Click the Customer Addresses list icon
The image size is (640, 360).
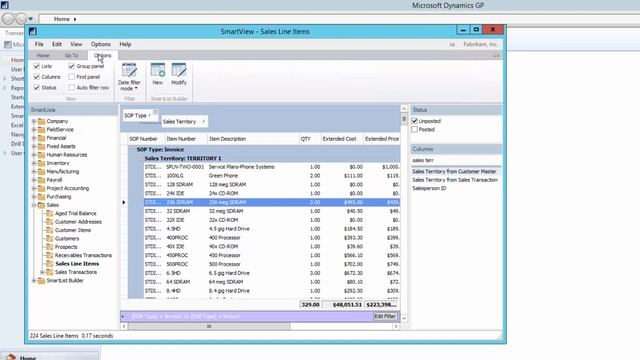click(x=50, y=222)
